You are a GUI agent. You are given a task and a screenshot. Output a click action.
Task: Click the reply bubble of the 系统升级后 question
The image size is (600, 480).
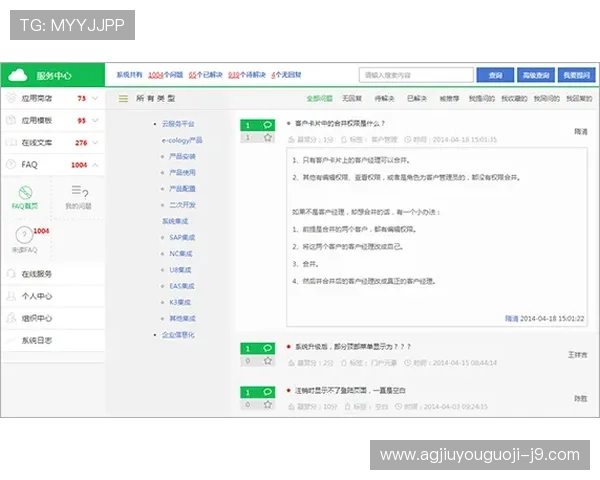pos(267,348)
